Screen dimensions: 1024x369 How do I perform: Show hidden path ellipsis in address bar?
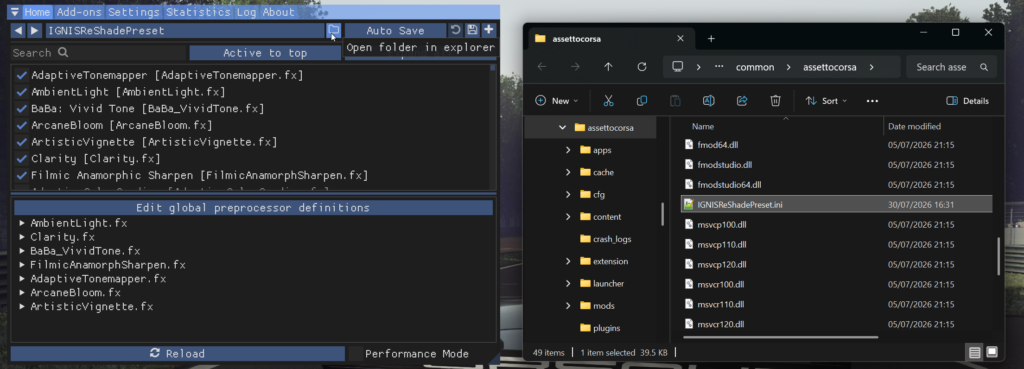[x=719, y=67]
